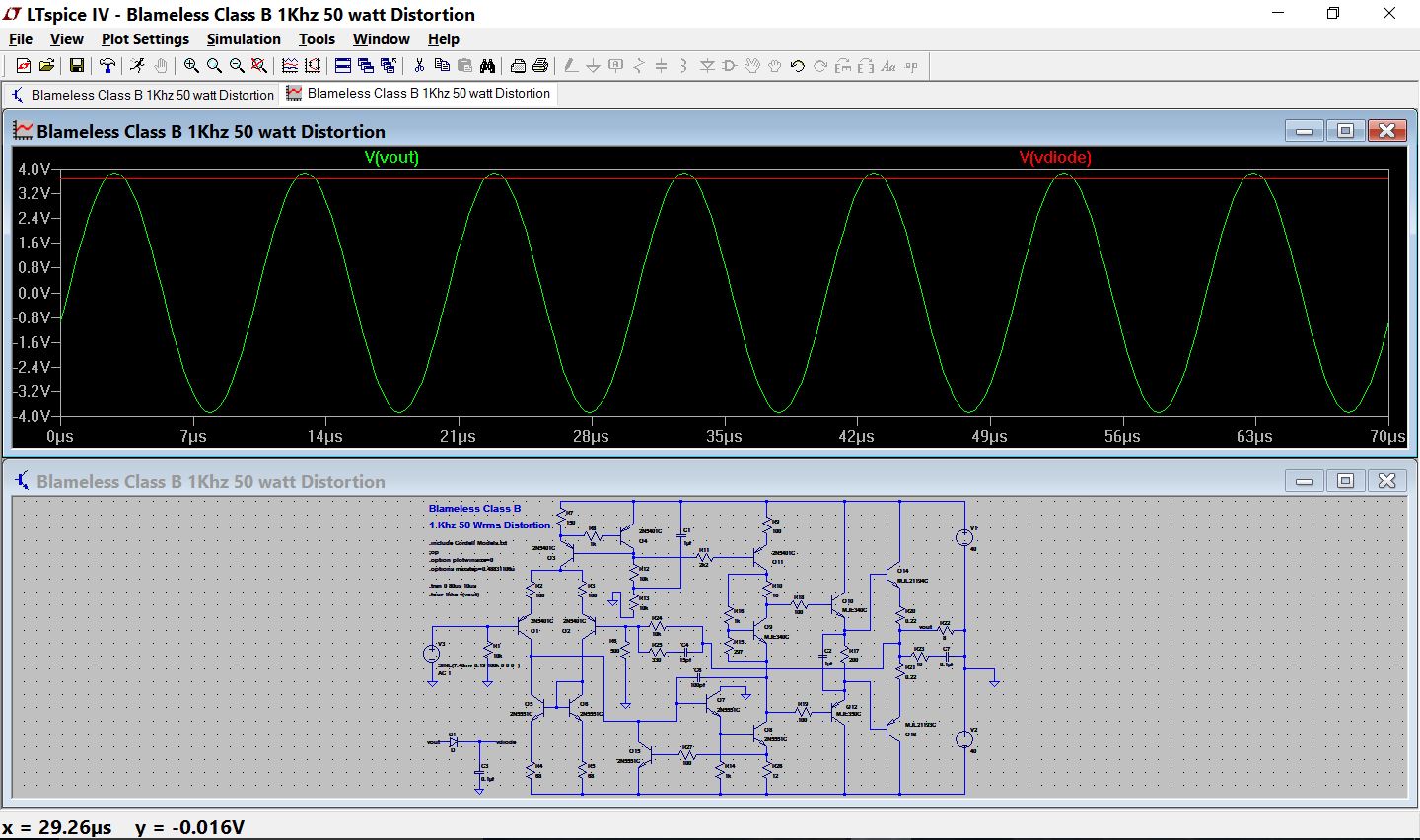Maximize the schematic child window
The image size is (1420, 840).
click(1345, 481)
